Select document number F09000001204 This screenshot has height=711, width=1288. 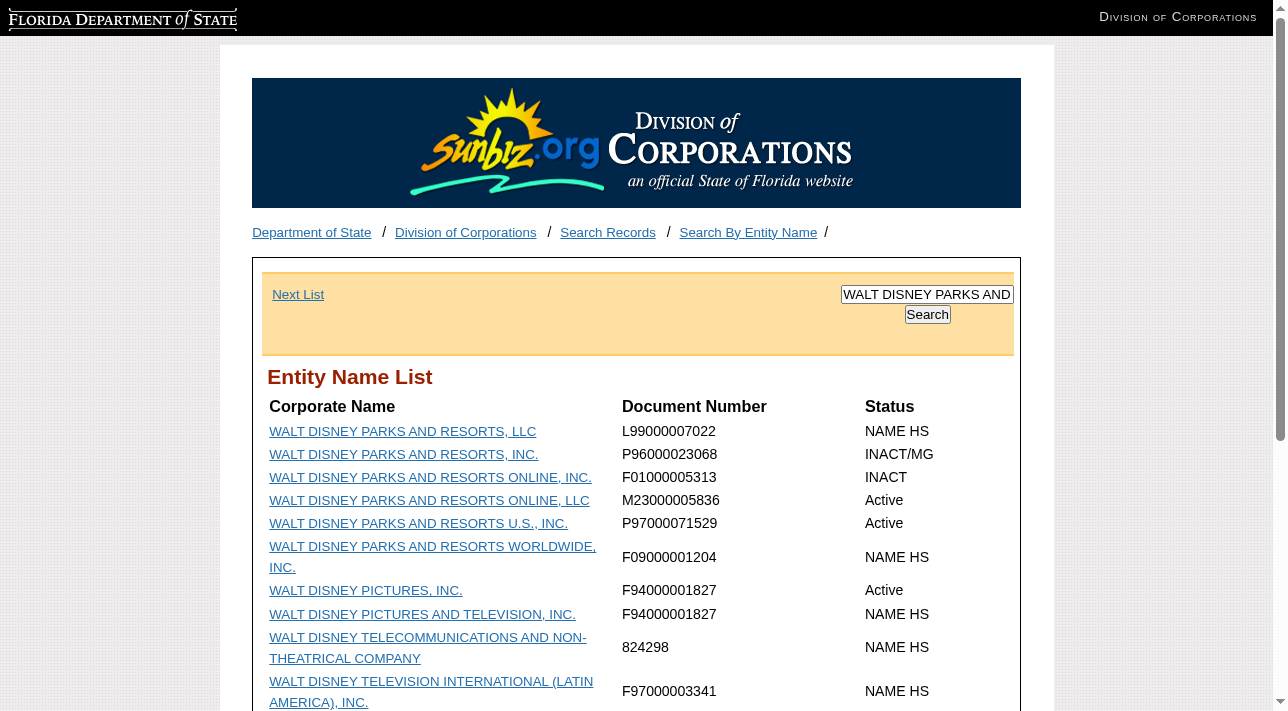669,558
